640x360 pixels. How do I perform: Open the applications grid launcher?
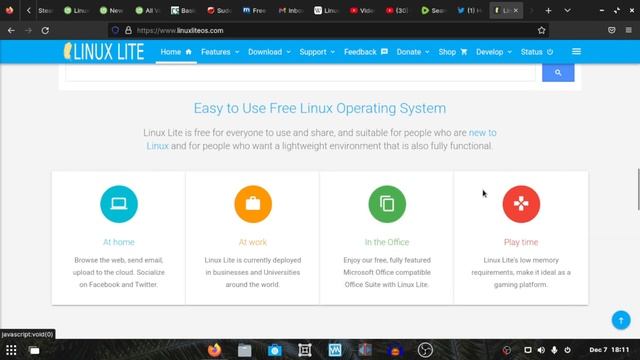point(11,350)
